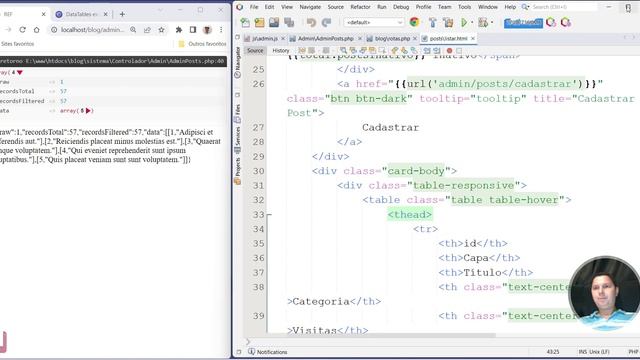640x360 pixels.
Task: Click the Redo arrow in NetBeans toolbar
Action: [x=326, y=22]
